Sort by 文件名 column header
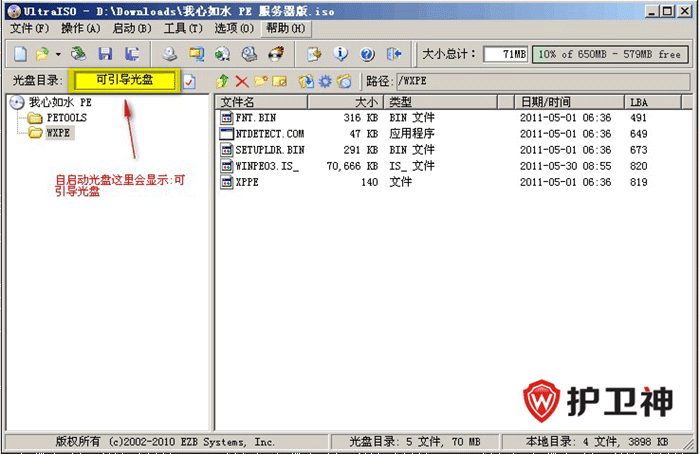 click(x=261, y=102)
